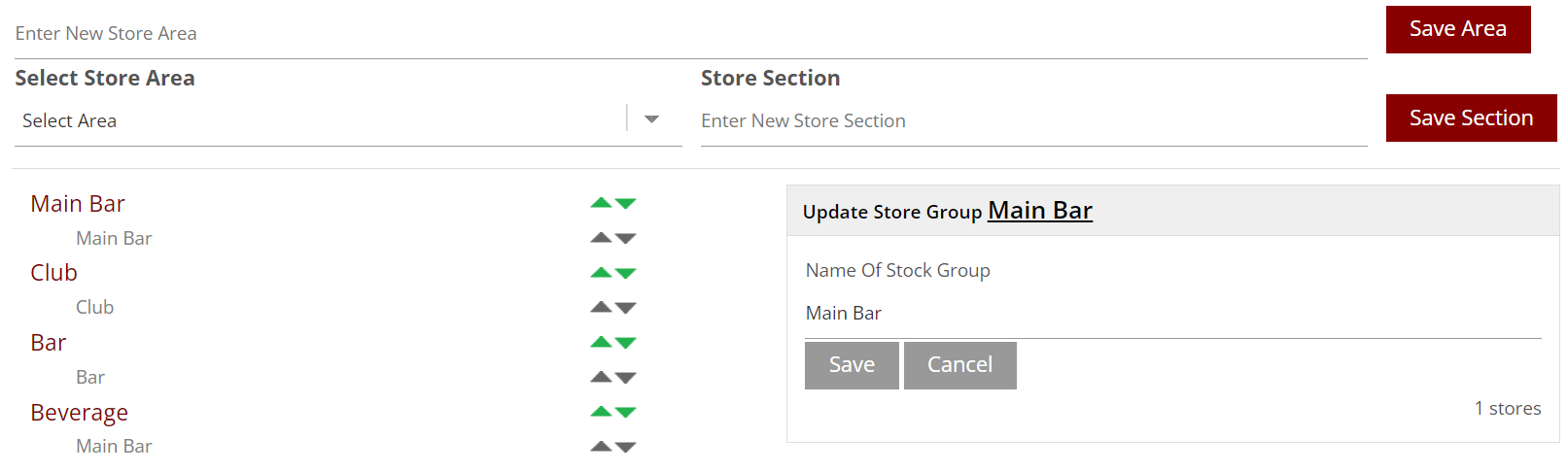Open the underlined Main Bar link in panel header

[1039, 211]
